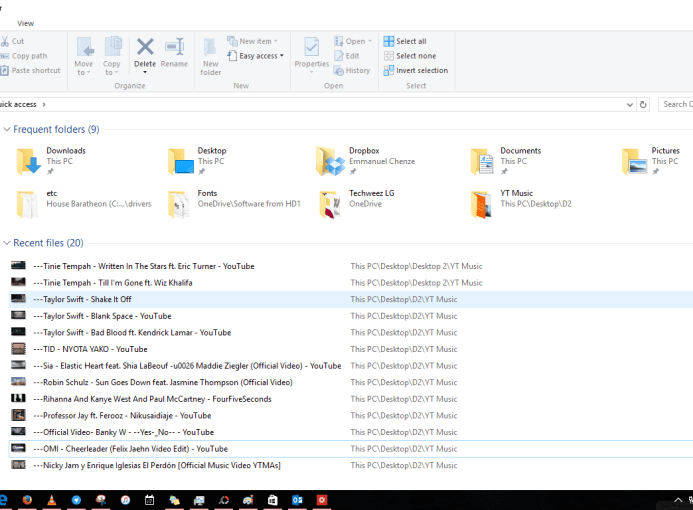Open the address bar history dropdown
The height and width of the screenshot is (510, 693).
coord(629,105)
